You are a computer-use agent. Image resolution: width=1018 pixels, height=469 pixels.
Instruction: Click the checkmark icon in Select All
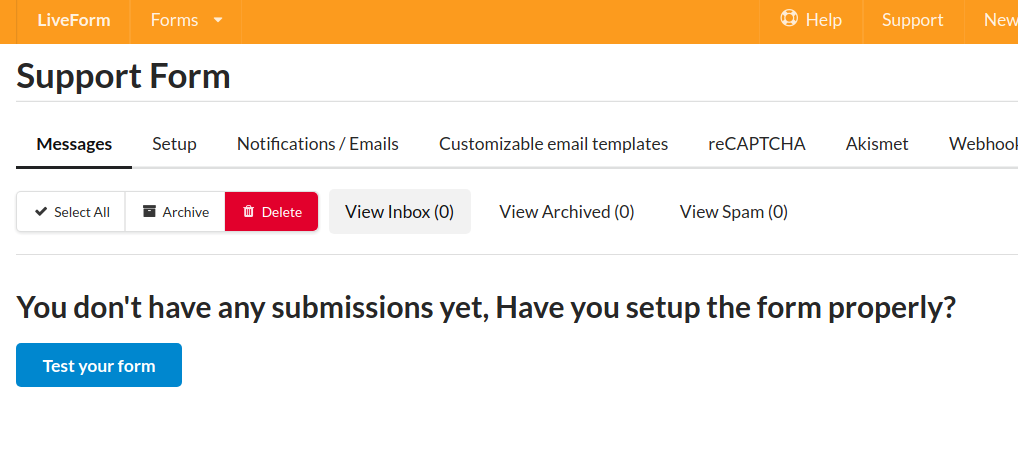[x=41, y=212]
